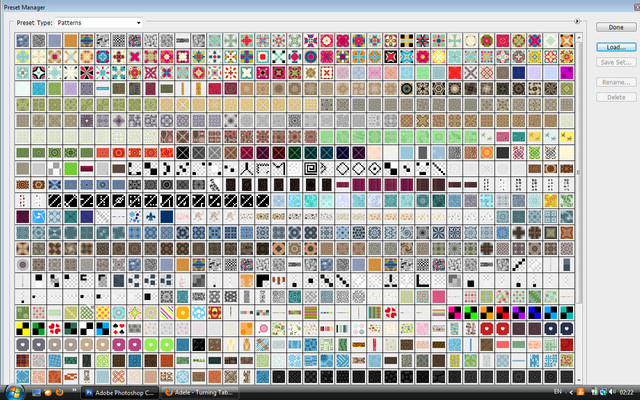
Task: Click the Done button
Action: pos(616,27)
